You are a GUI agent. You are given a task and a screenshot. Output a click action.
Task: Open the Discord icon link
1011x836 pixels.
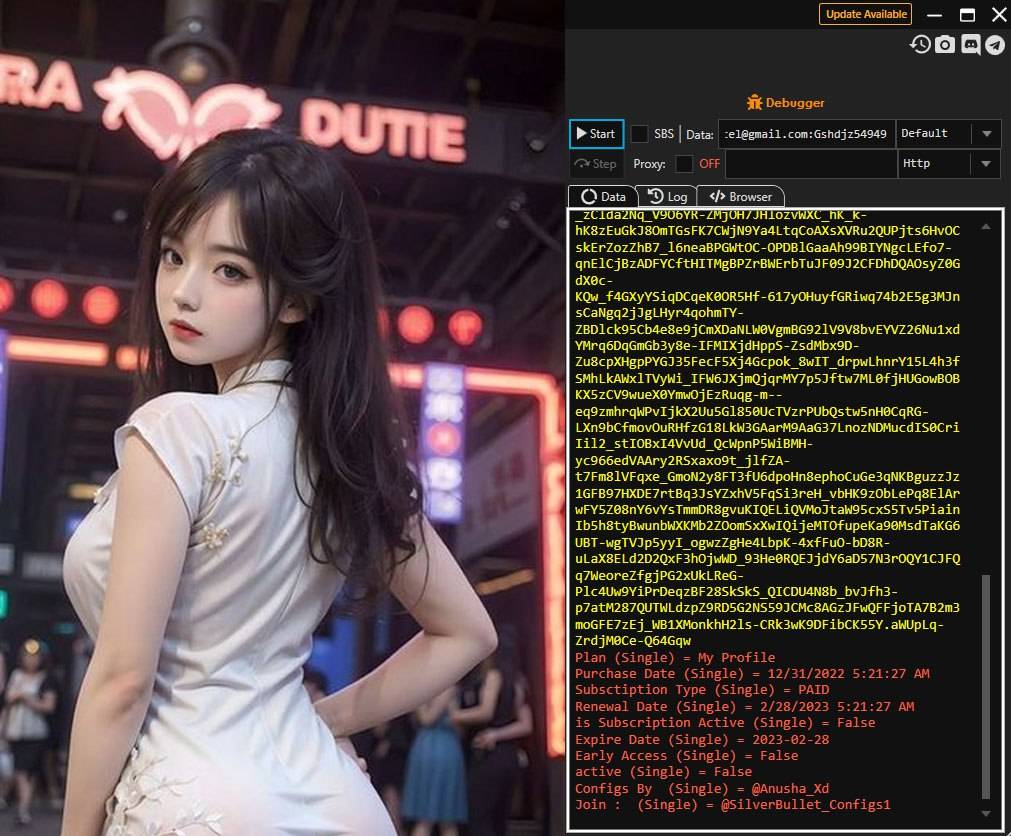(970, 44)
